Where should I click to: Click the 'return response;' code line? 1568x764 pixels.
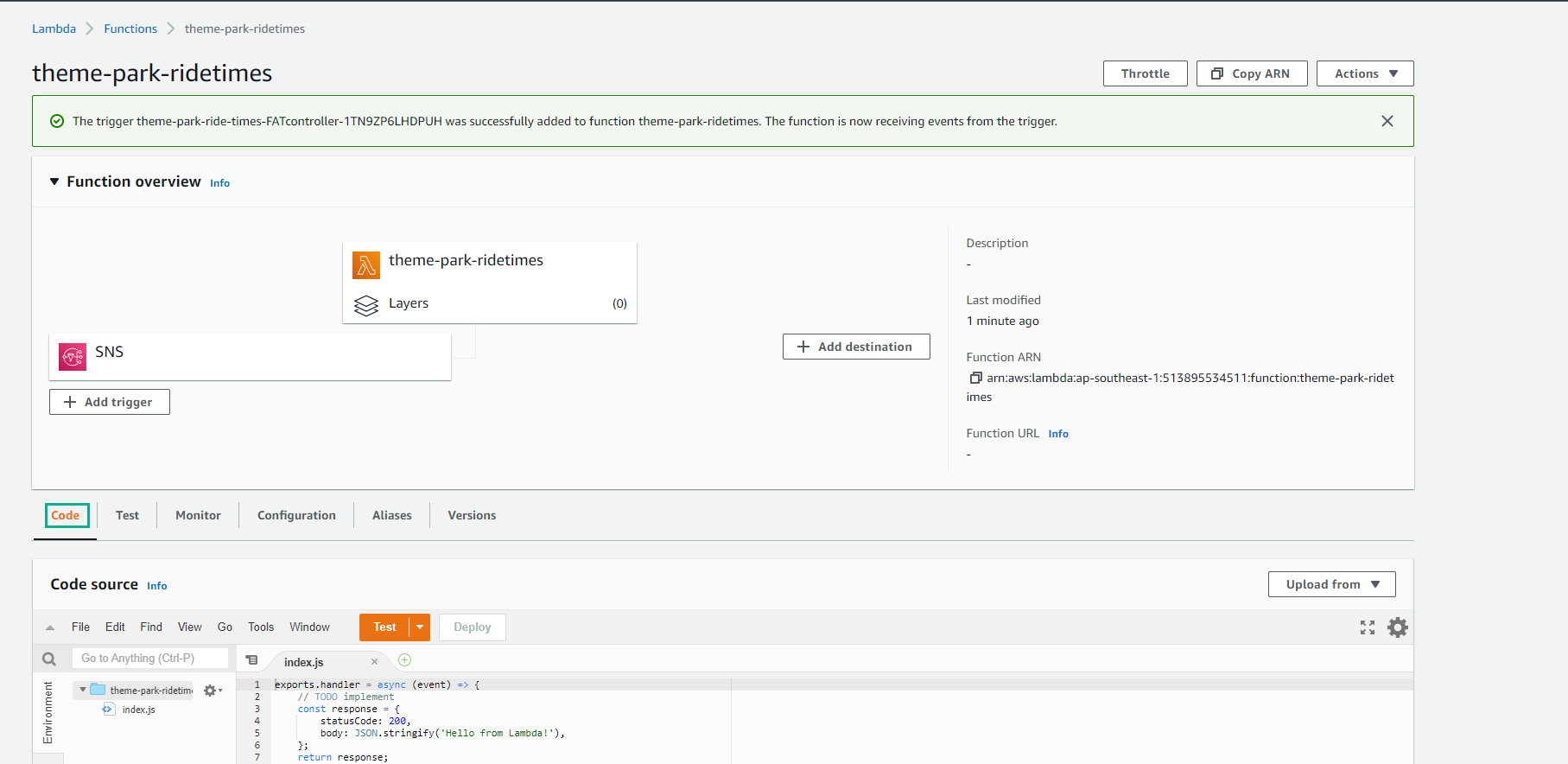pyautogui.click(x=343, y=757)
